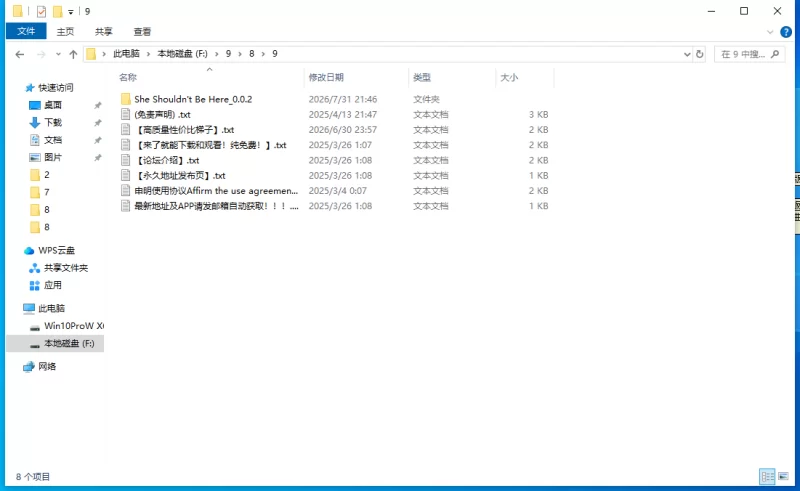Viewport: 800px width, 491px height.
Task: Click the pin icon next to 文档
Action: tap(97, 140)
